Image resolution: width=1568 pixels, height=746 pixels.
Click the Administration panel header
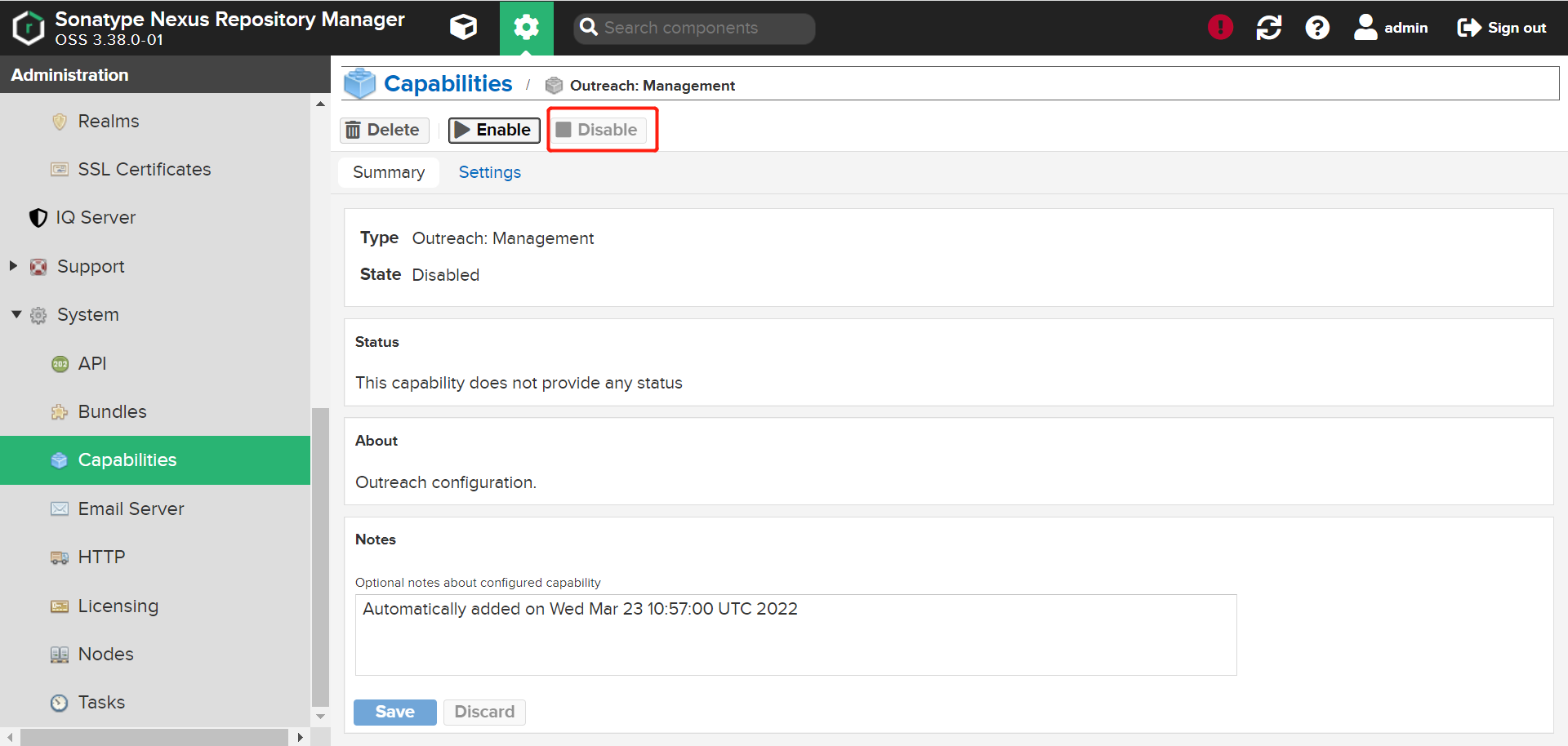[x=165, y=74]
